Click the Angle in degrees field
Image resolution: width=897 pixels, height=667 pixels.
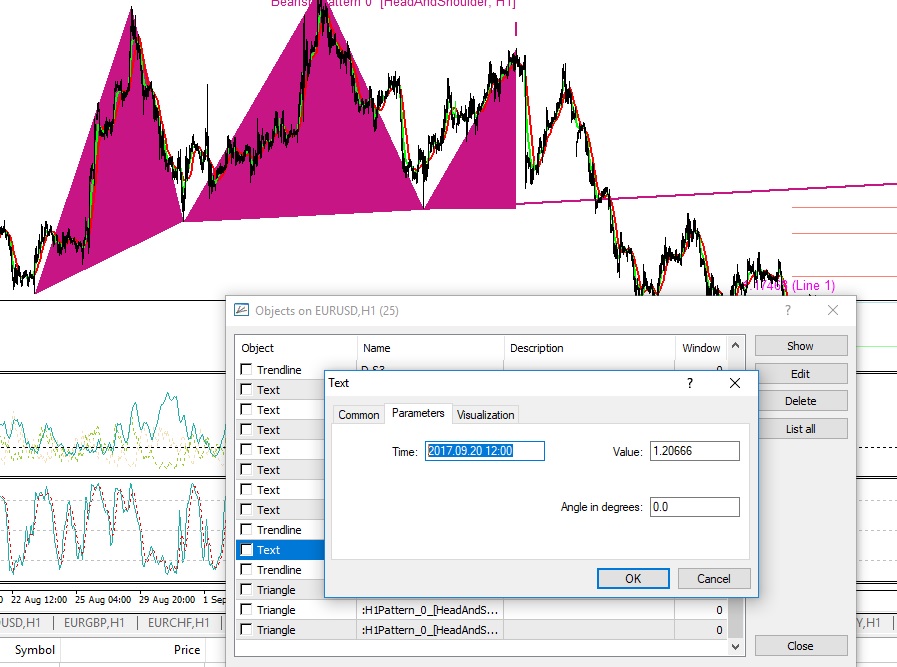point(694,507)
